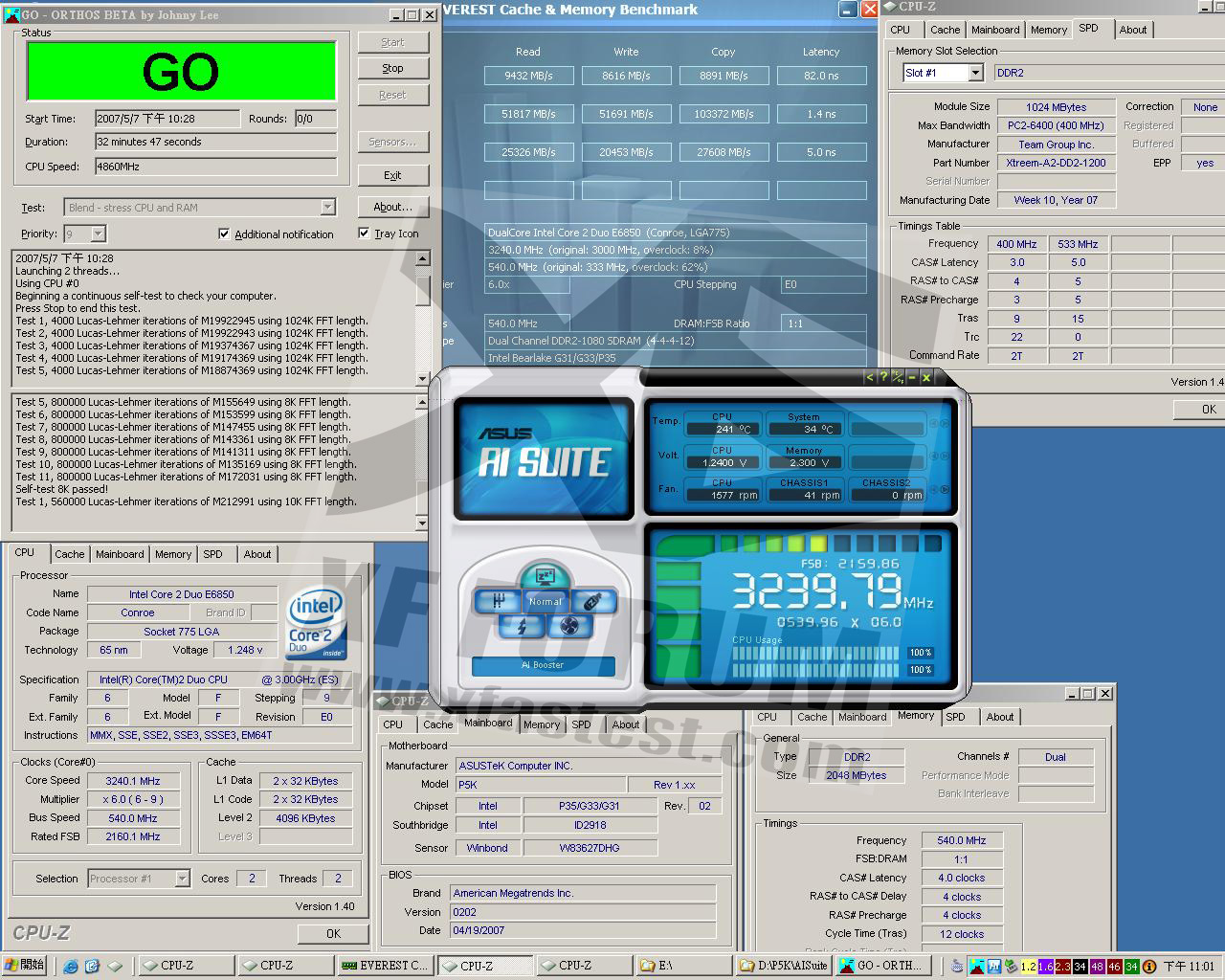This screenshot has height=980, width=1225.
Task: Click the AI Nap monitor icon in AI Suite
Action: click(x=546, y=577)
